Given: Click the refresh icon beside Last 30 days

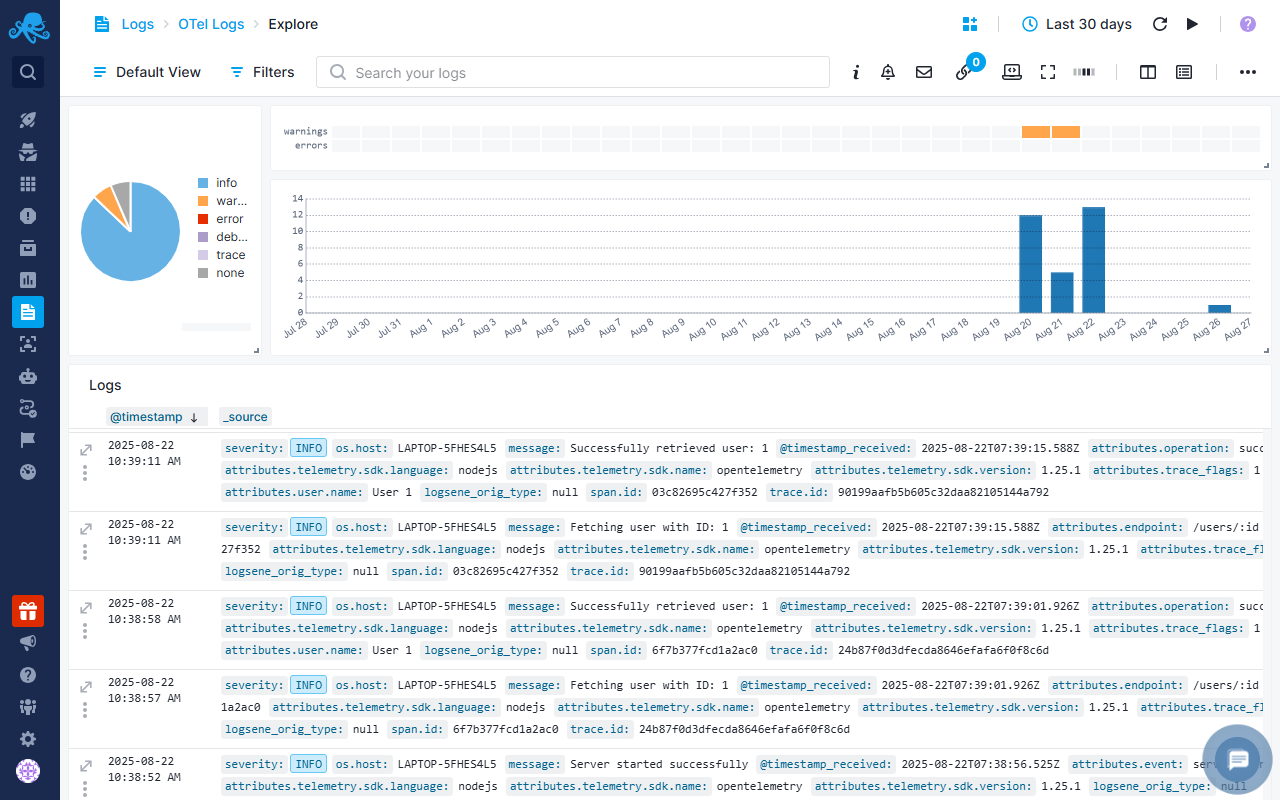Looking at the screenshot, I should (x=1160, y=24).
